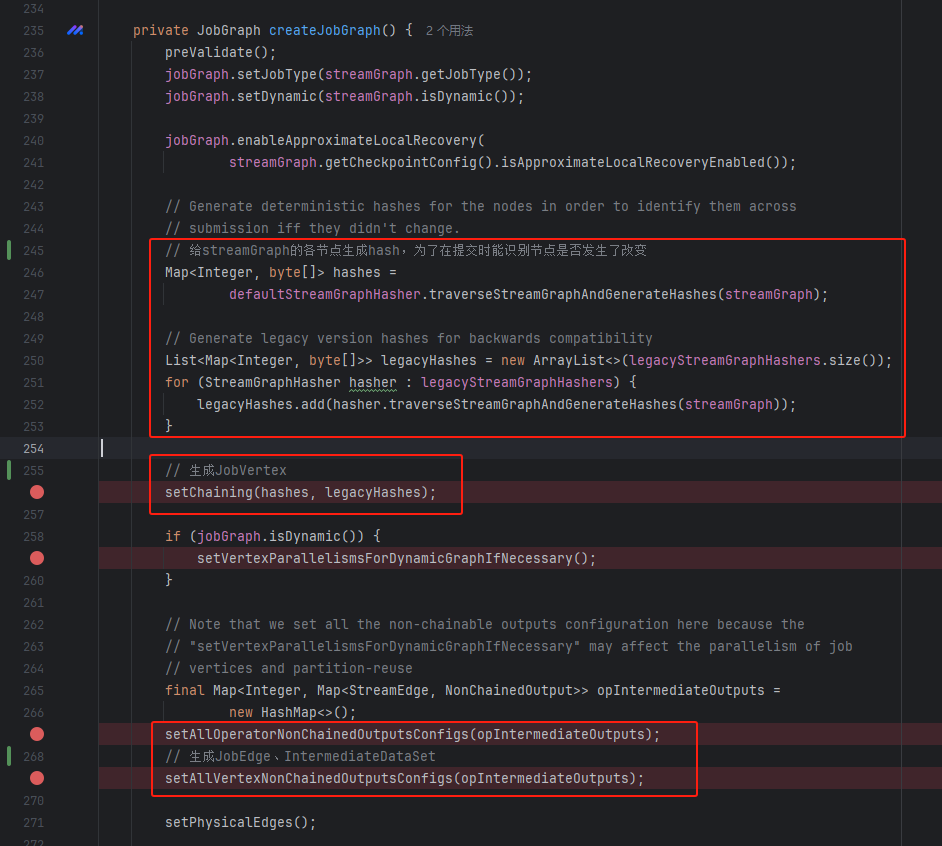The image size is (942, 846).
Task: Click setJobType on line 237
Action: 276,75
